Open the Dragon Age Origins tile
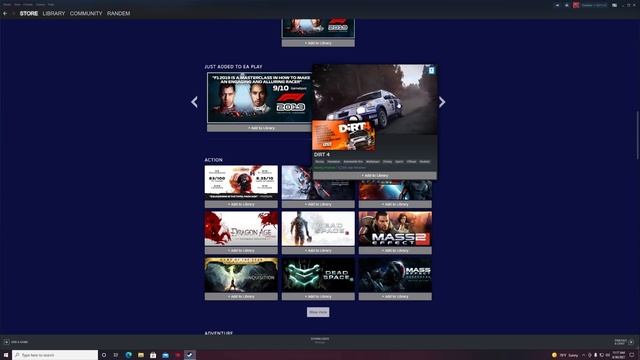Screen dimensions: 640x360 (241, 229)
